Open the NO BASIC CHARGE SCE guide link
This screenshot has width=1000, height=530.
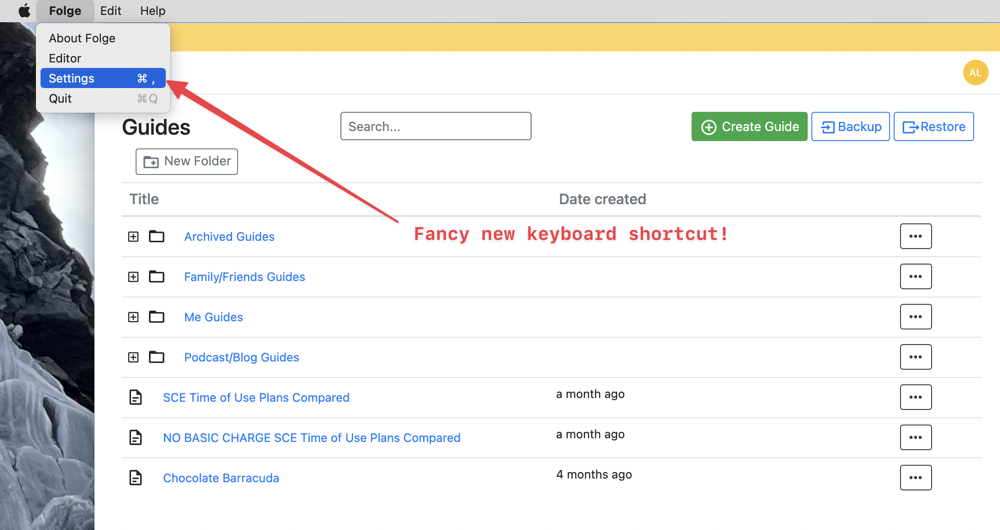point(311,438)
